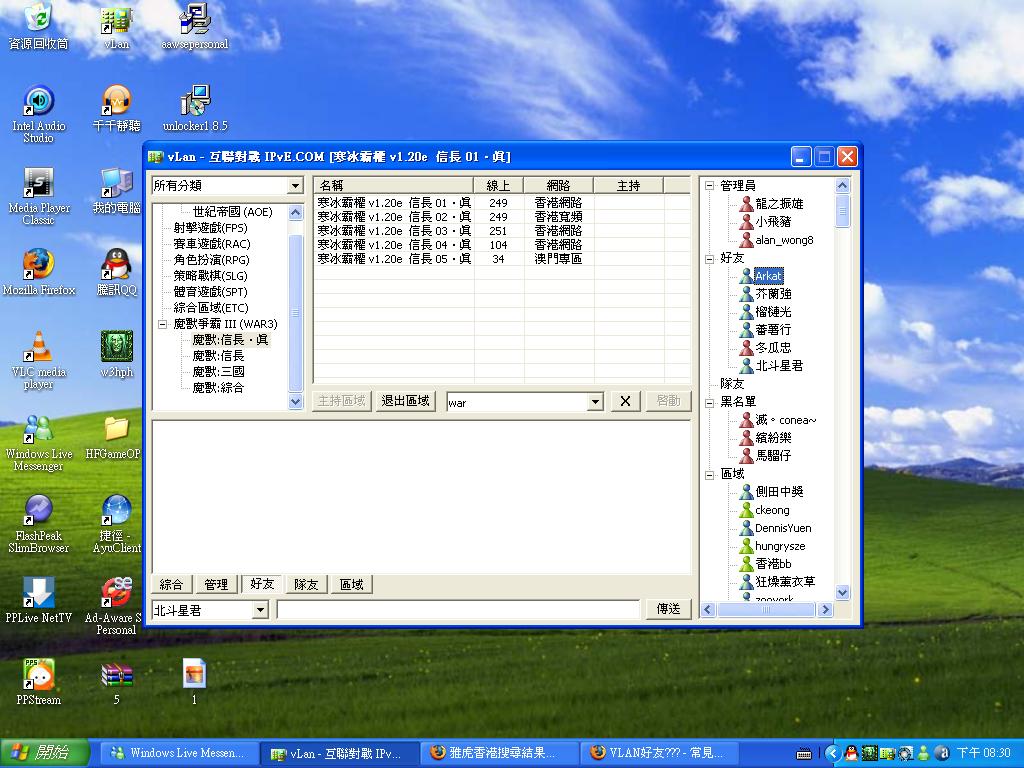Viewport: 1024px width, 768px height.
Task: Open the war search combo dropdown
Action: [x=596, y=401]
